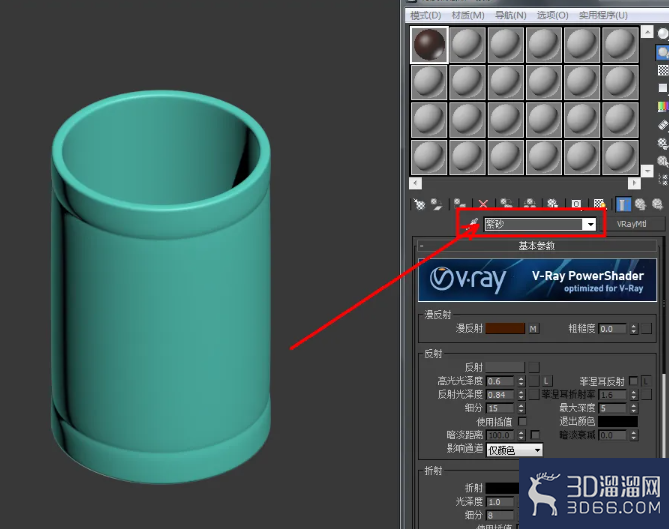Click the 反射光泽度 value field 0.84

click(x=501, y=395)
